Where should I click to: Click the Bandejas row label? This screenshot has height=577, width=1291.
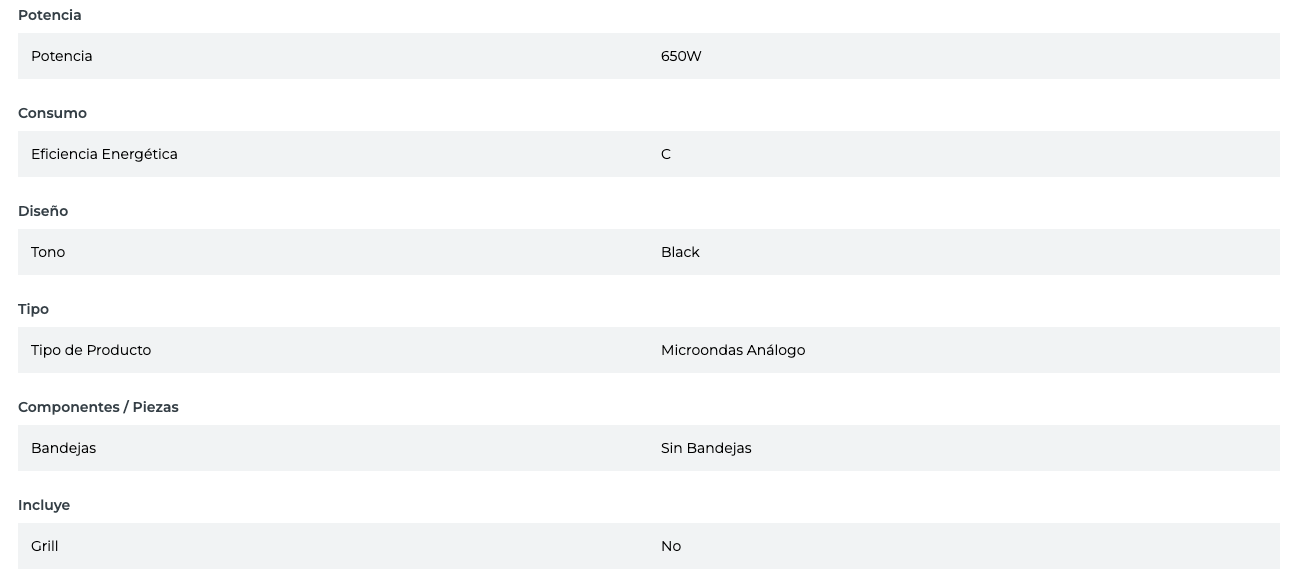coord(64,448)
